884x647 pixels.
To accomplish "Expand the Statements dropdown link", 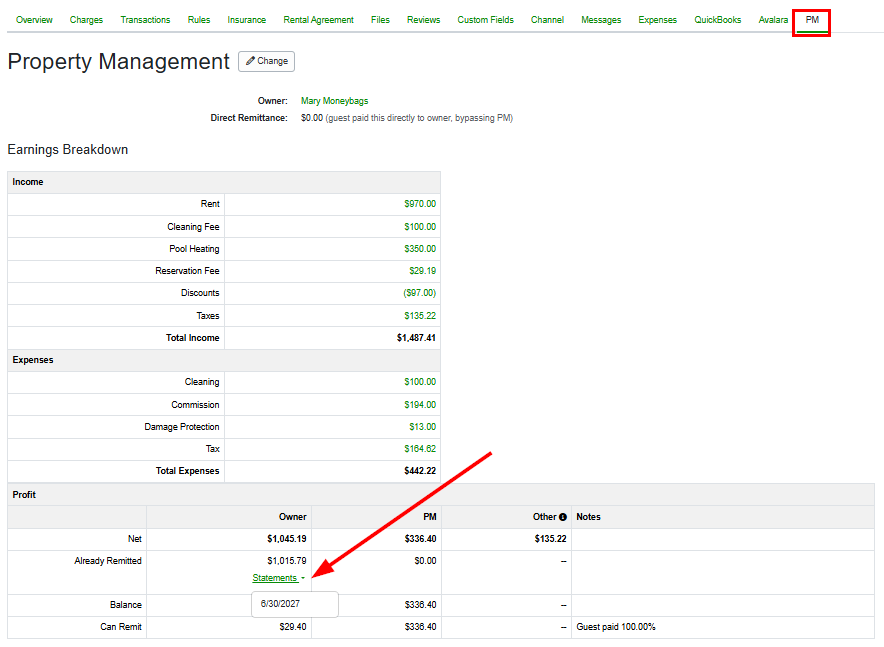I will tap(275, 578).
